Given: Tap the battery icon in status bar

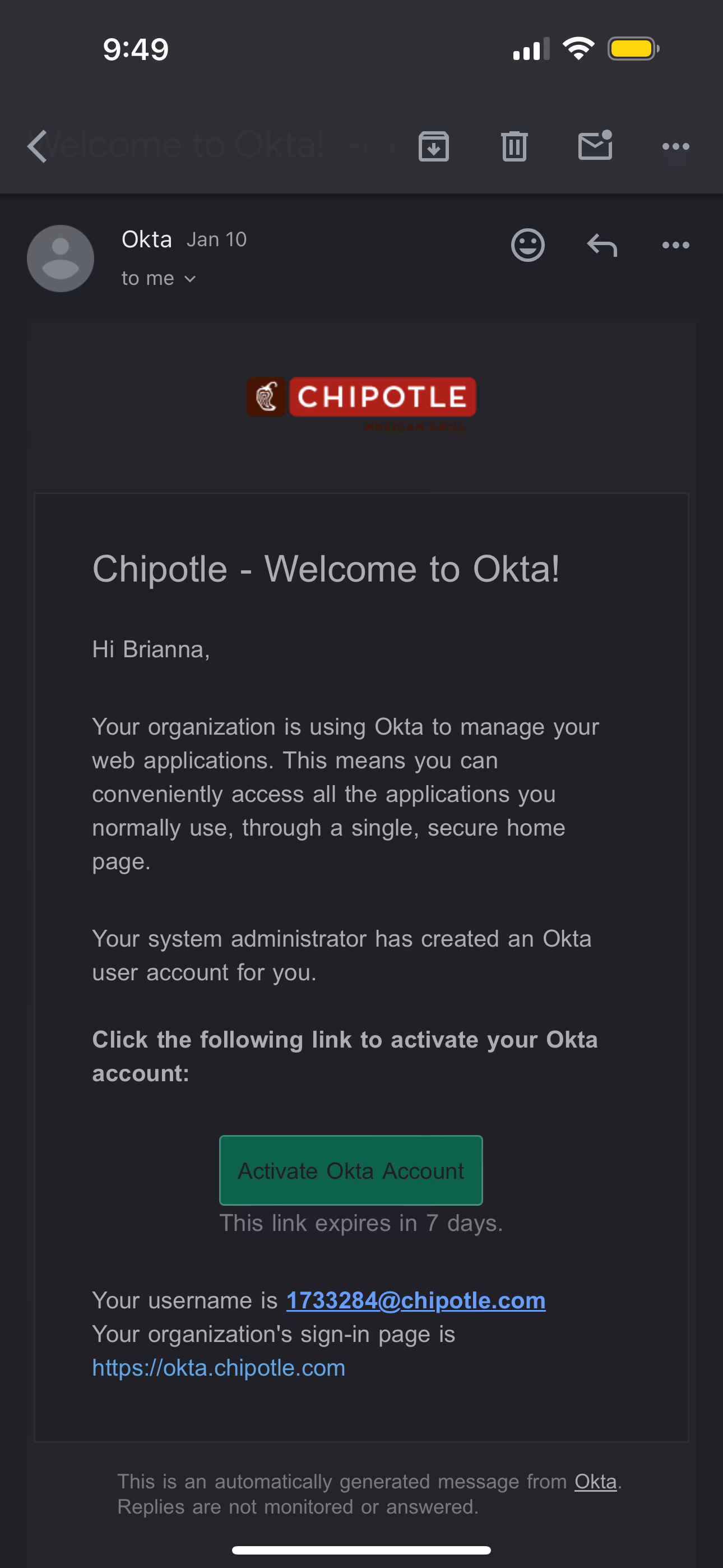Looking at the screenshot, I should click(633, 49).
